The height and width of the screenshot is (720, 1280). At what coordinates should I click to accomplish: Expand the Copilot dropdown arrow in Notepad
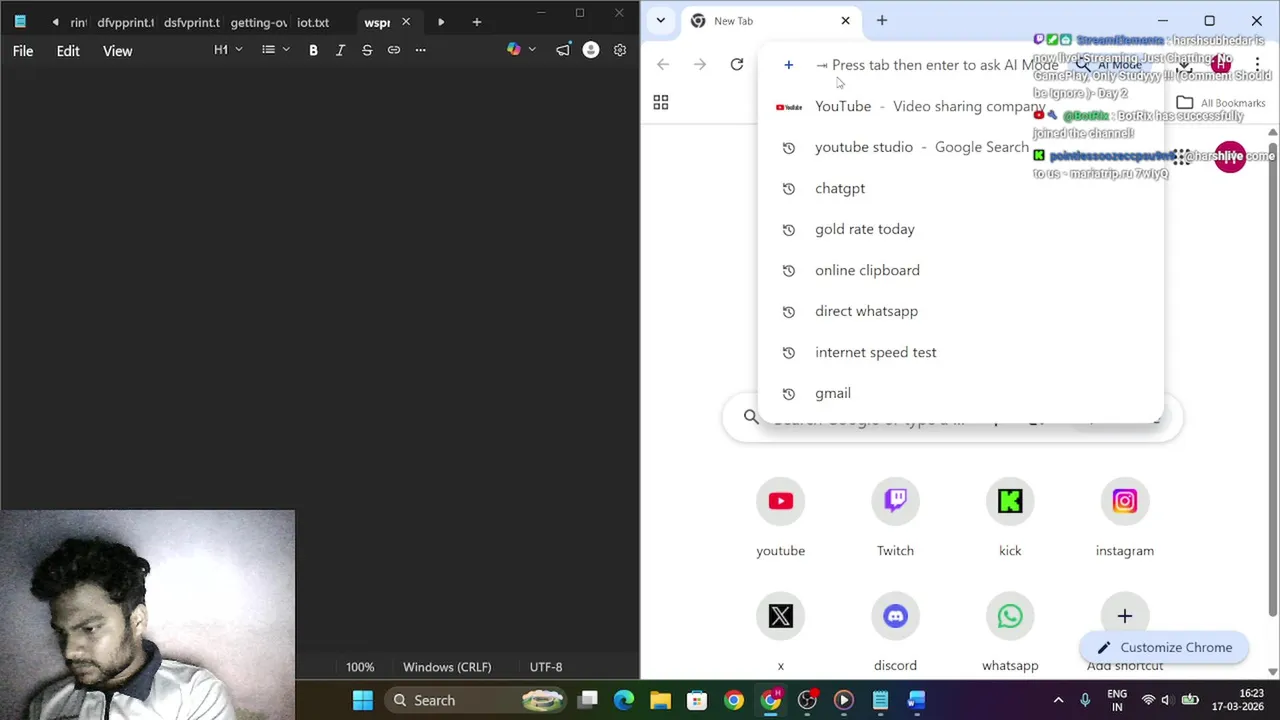click(x=532, y=50)
